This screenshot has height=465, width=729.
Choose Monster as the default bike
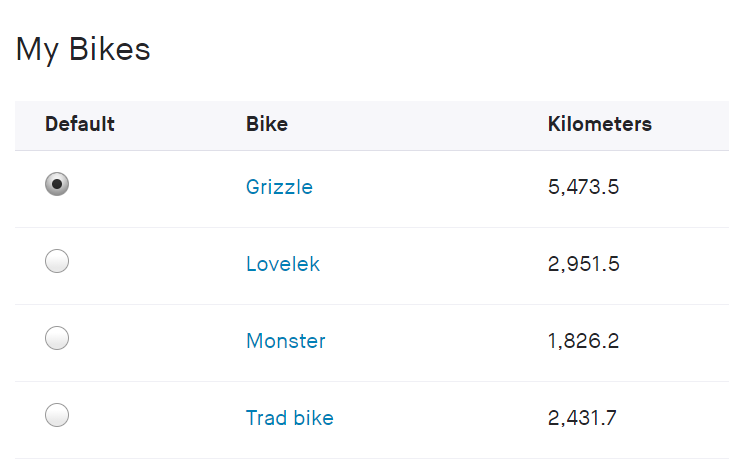point(57,338)
